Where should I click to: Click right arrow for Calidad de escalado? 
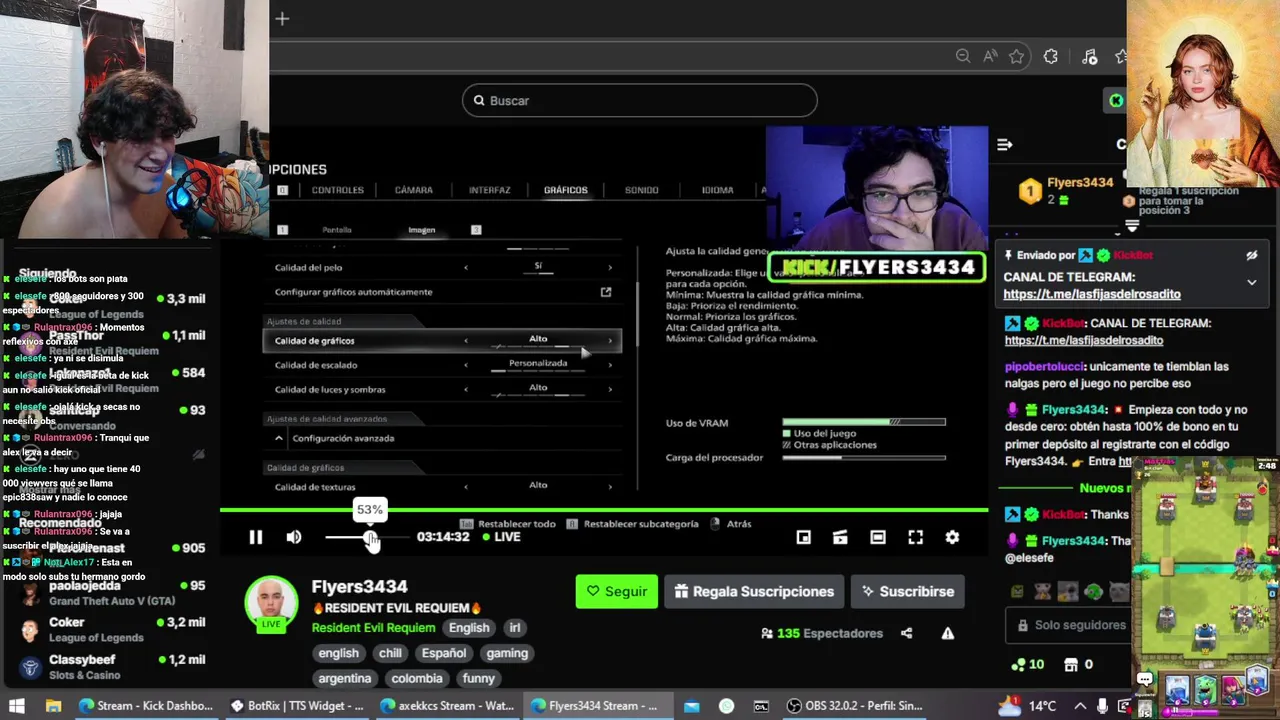(x=610, y=365)
